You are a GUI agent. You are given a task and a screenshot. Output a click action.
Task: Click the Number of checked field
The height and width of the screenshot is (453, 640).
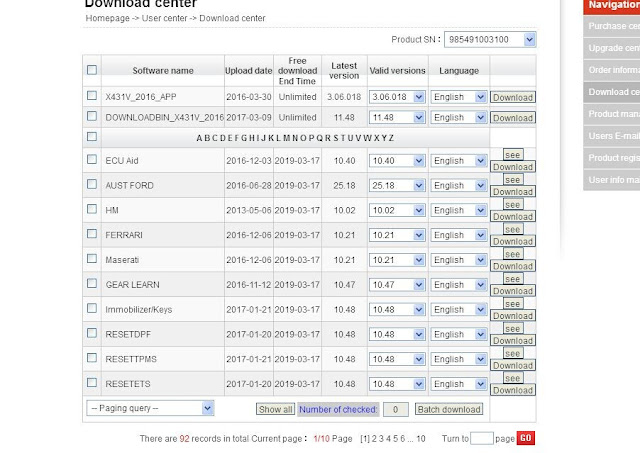coord(396,409)
